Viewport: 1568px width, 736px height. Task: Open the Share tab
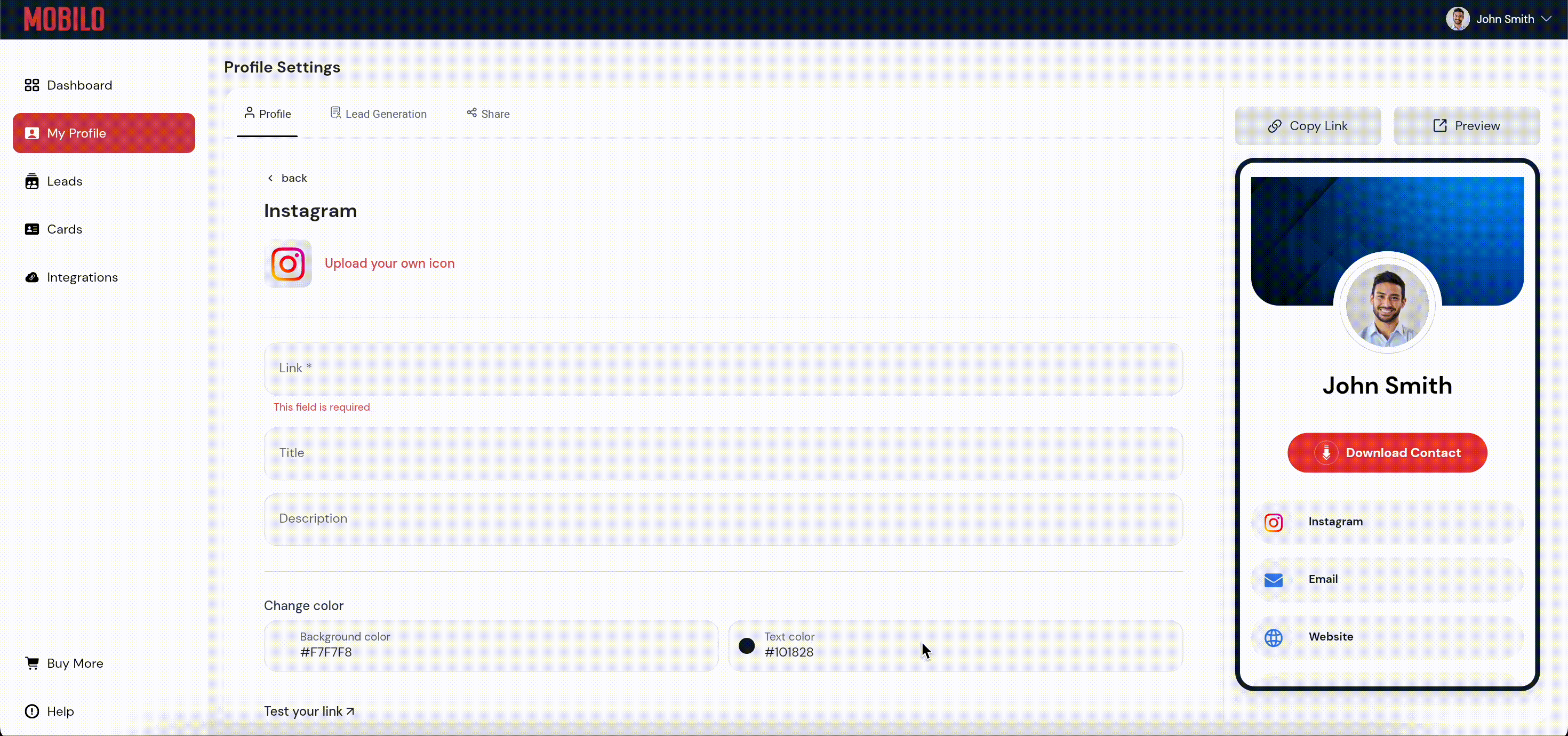(x=488, y=114)
